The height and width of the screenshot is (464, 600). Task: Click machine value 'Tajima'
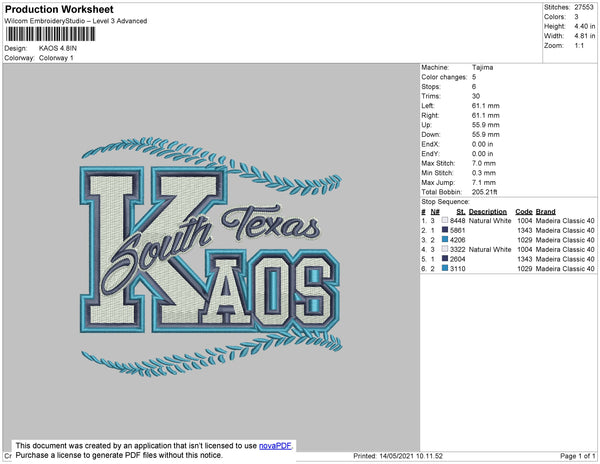tap(483, 67)
